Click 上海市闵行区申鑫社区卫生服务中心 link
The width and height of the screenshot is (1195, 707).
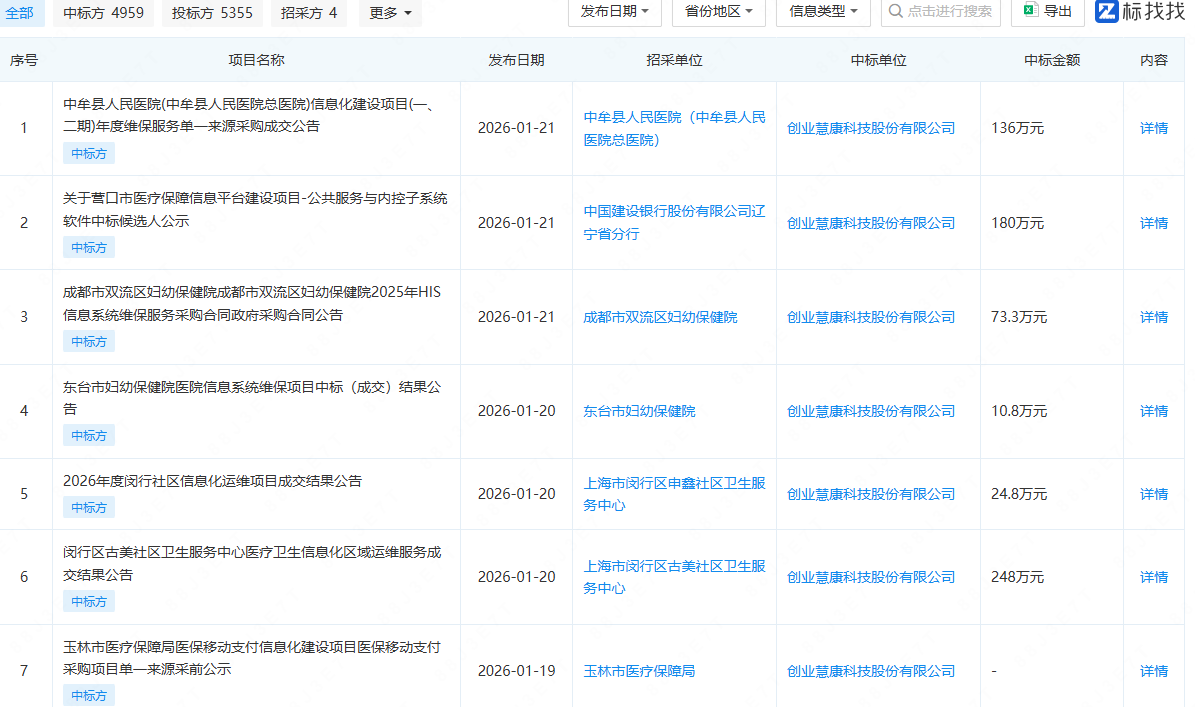pyautogui.click(x=674, y=494)
